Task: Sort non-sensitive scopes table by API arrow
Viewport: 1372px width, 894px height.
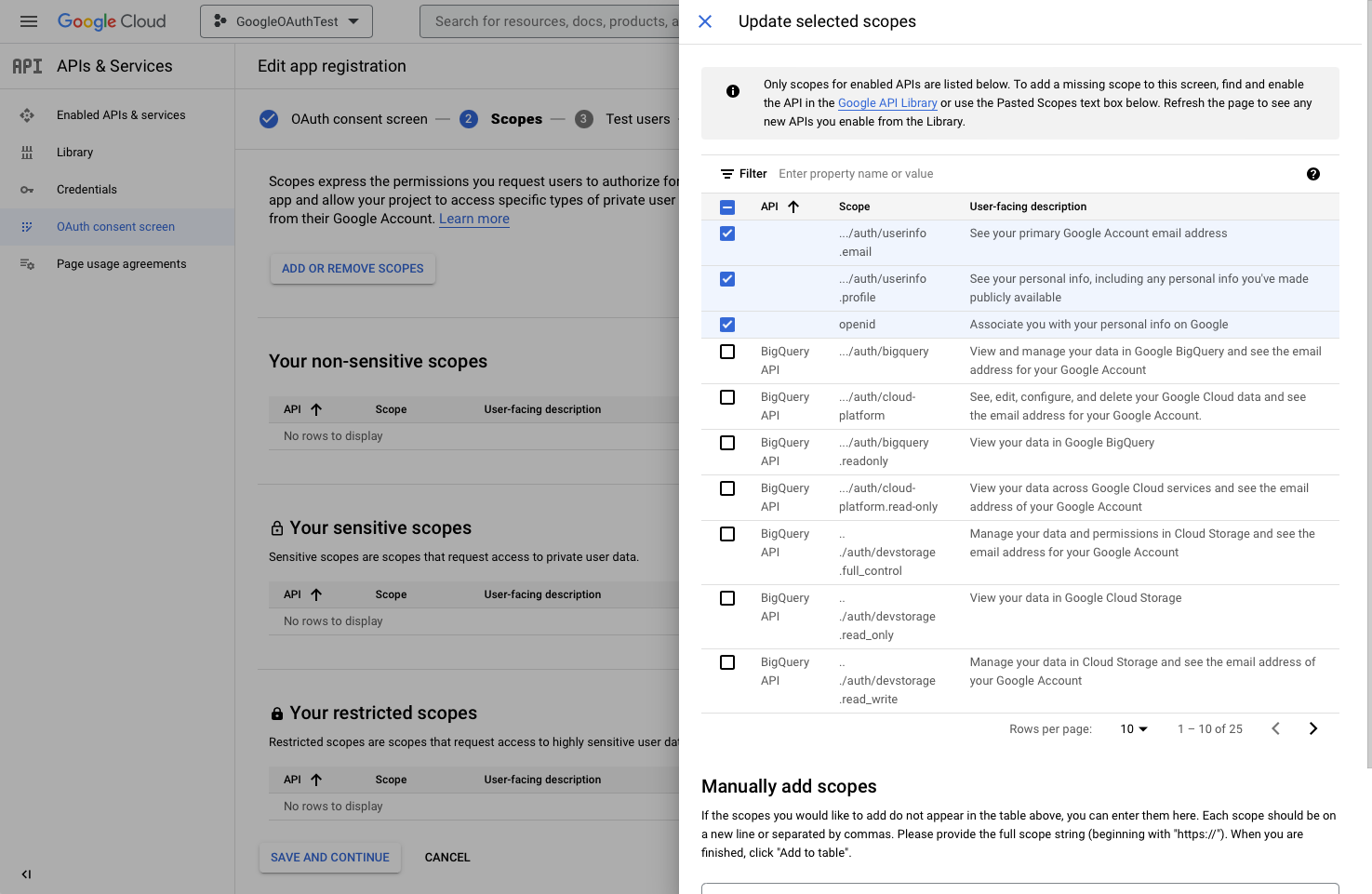Action: coord(316,409)
